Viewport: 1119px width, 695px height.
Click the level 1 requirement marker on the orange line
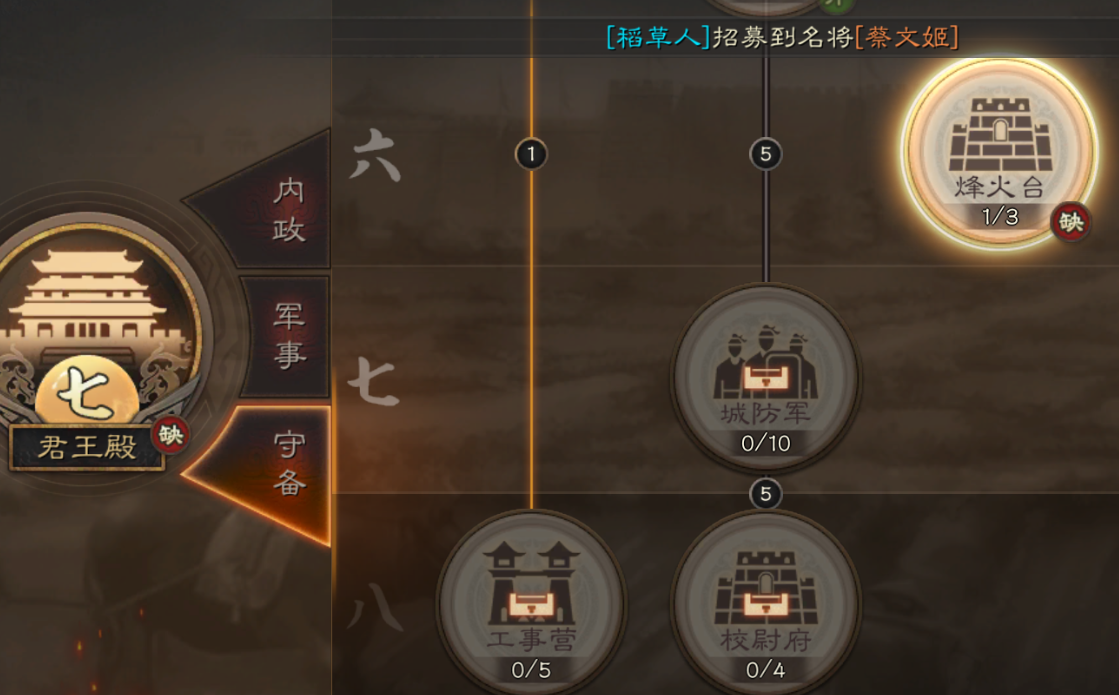(x=531, y=153)
